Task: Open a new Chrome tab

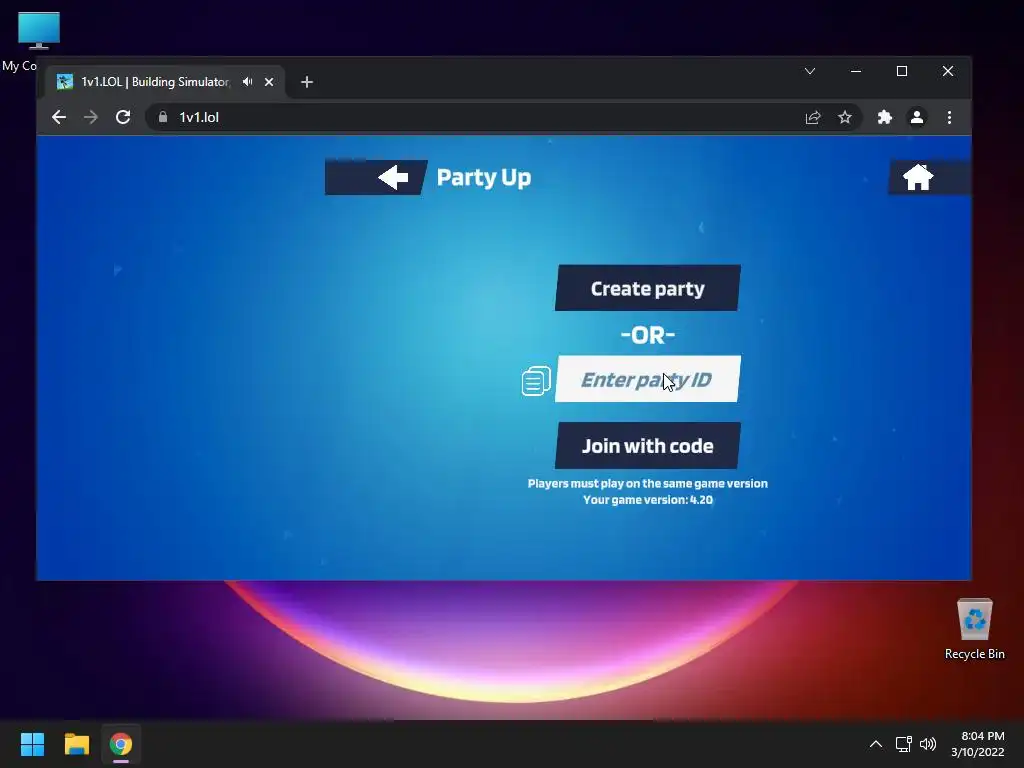Action: coord(307,82)
